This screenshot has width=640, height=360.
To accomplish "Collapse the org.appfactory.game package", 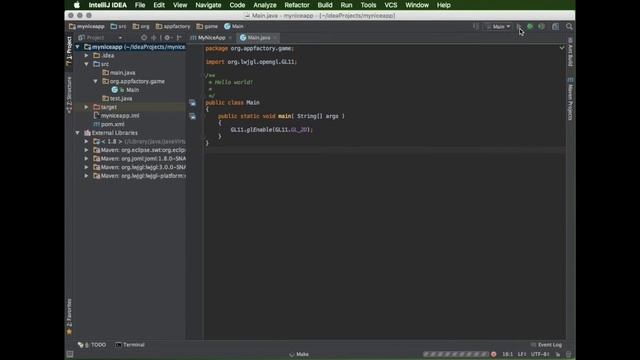I will click(x=95, y=81).
